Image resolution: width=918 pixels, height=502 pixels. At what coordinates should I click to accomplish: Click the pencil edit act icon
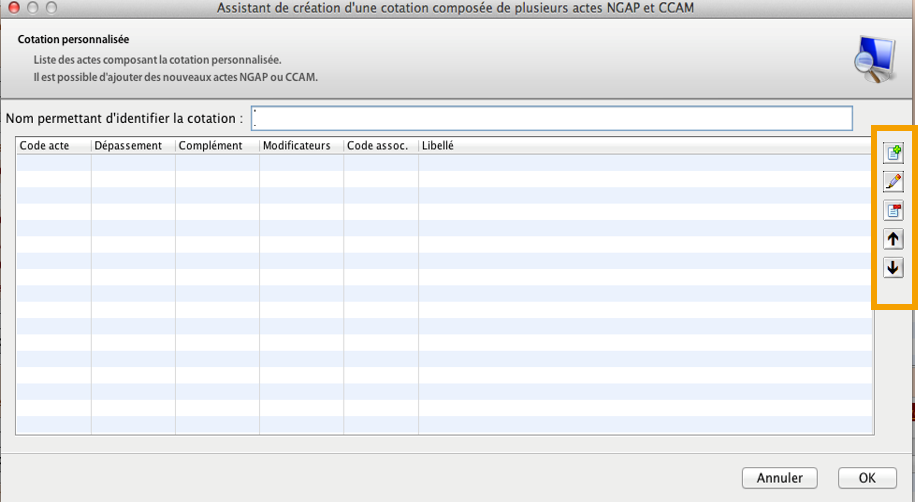893,182
